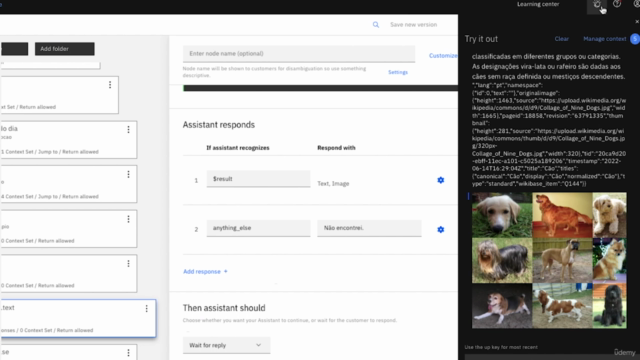The image size is (640, 360).
Task: Click the search magnifier icon
Action: [376, 25]
